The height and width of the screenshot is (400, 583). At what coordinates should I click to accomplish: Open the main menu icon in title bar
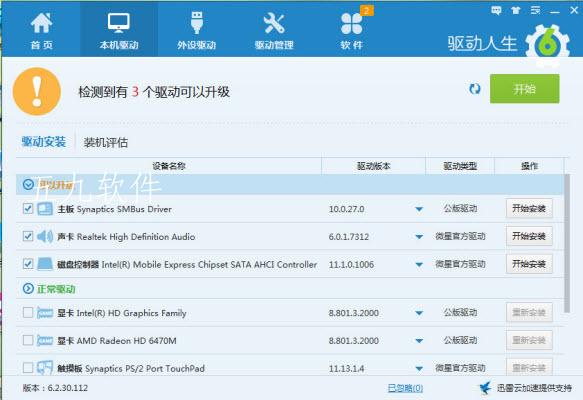click(535, 10)
